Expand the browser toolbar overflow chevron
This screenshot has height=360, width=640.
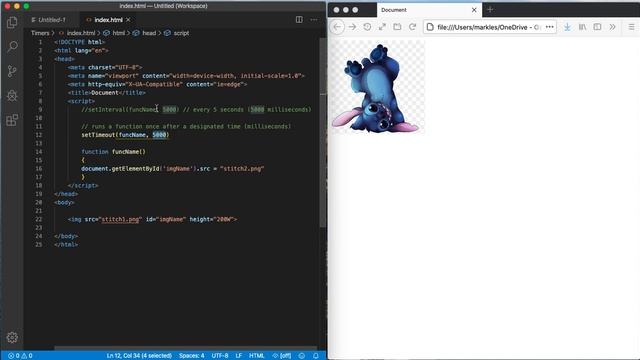coord(612,27)
